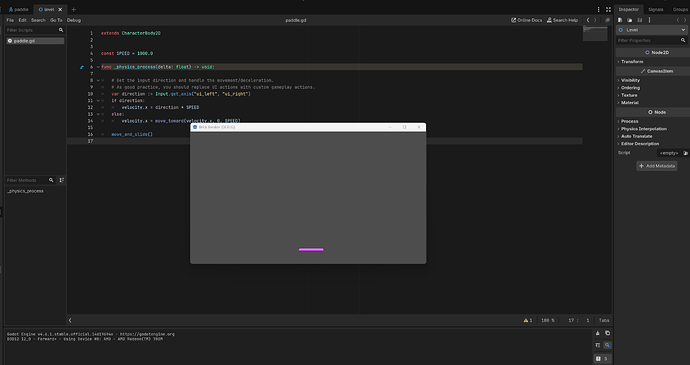Open the Go To menu
Screen dimensions: 690x365
coord(56,20)
